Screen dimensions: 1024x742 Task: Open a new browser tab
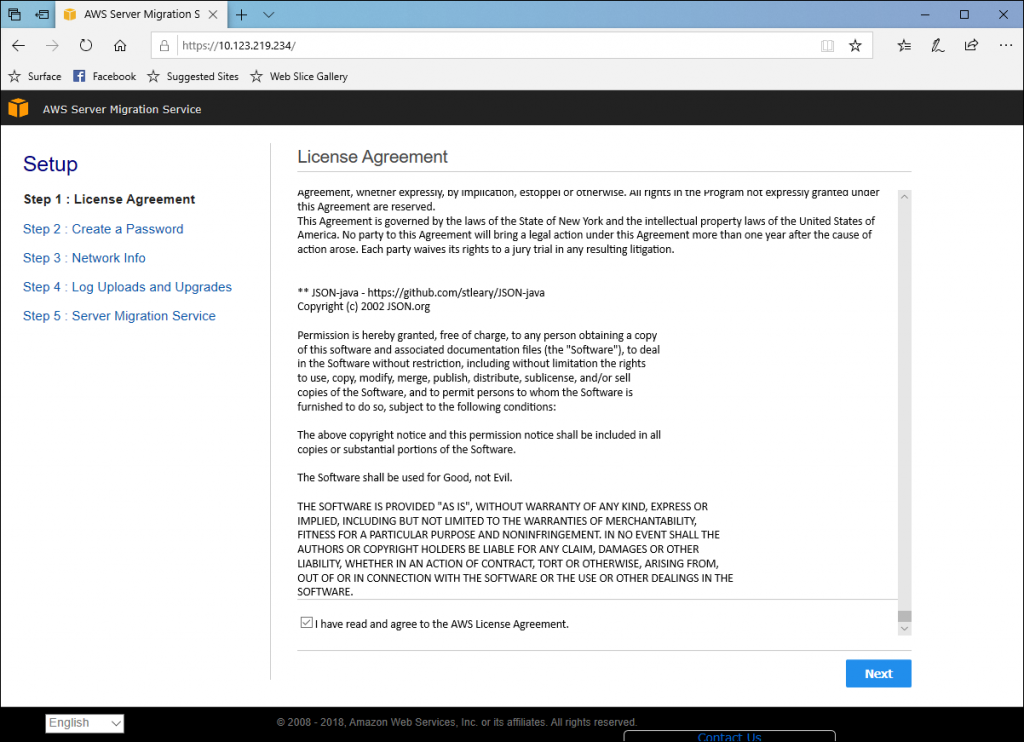pos(241,15)
